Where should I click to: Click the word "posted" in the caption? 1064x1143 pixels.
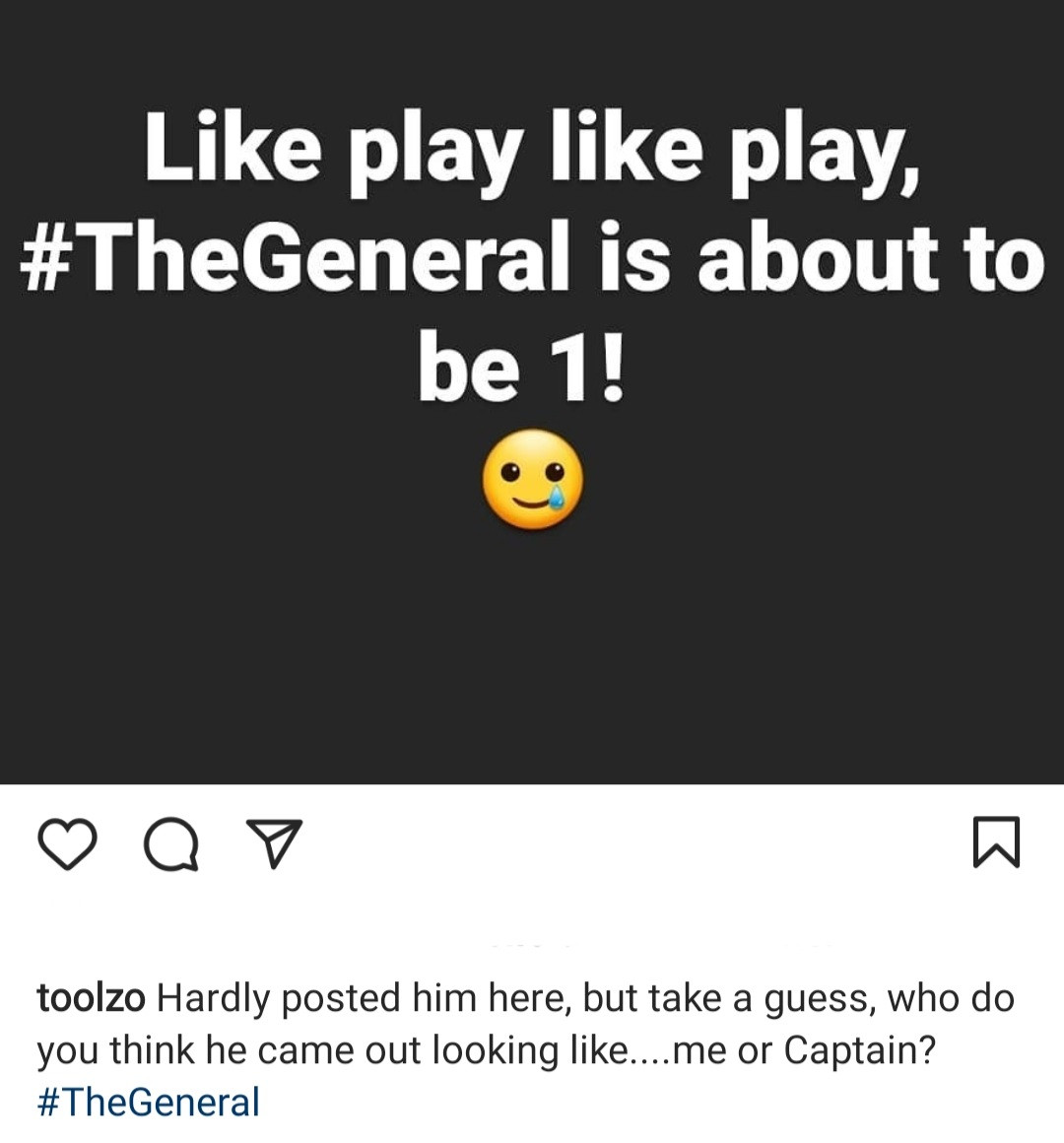pos(340,998)
